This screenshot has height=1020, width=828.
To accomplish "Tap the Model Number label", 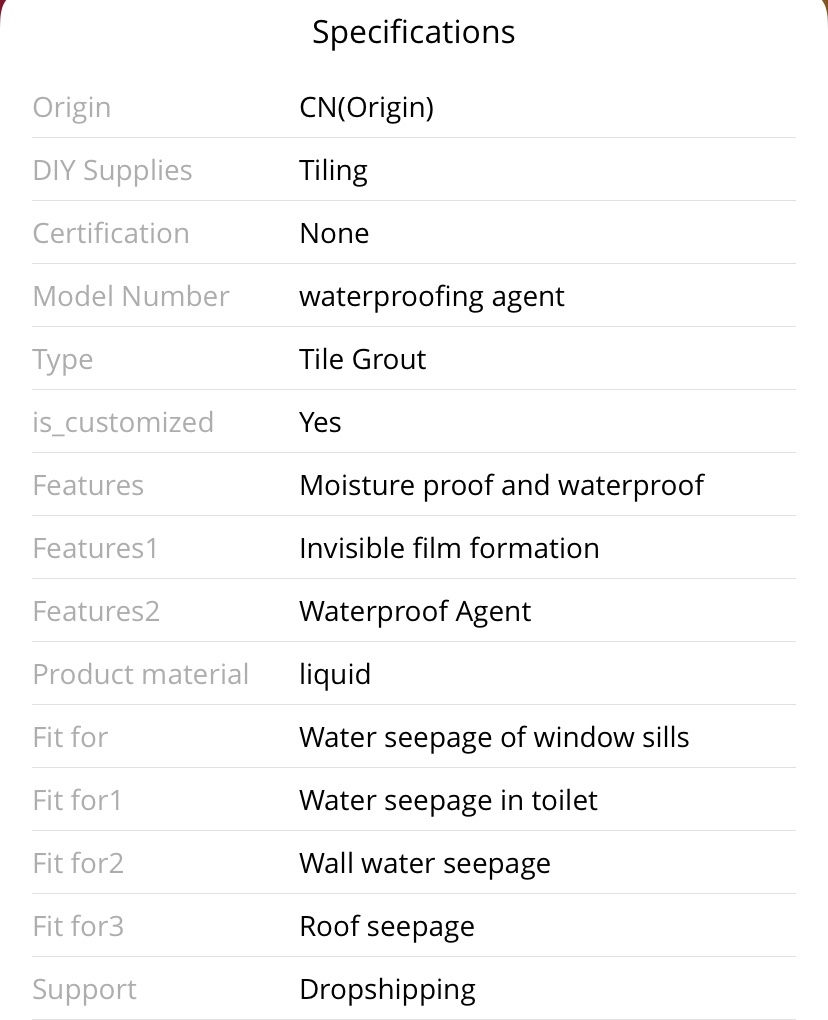I will (131, 296).
